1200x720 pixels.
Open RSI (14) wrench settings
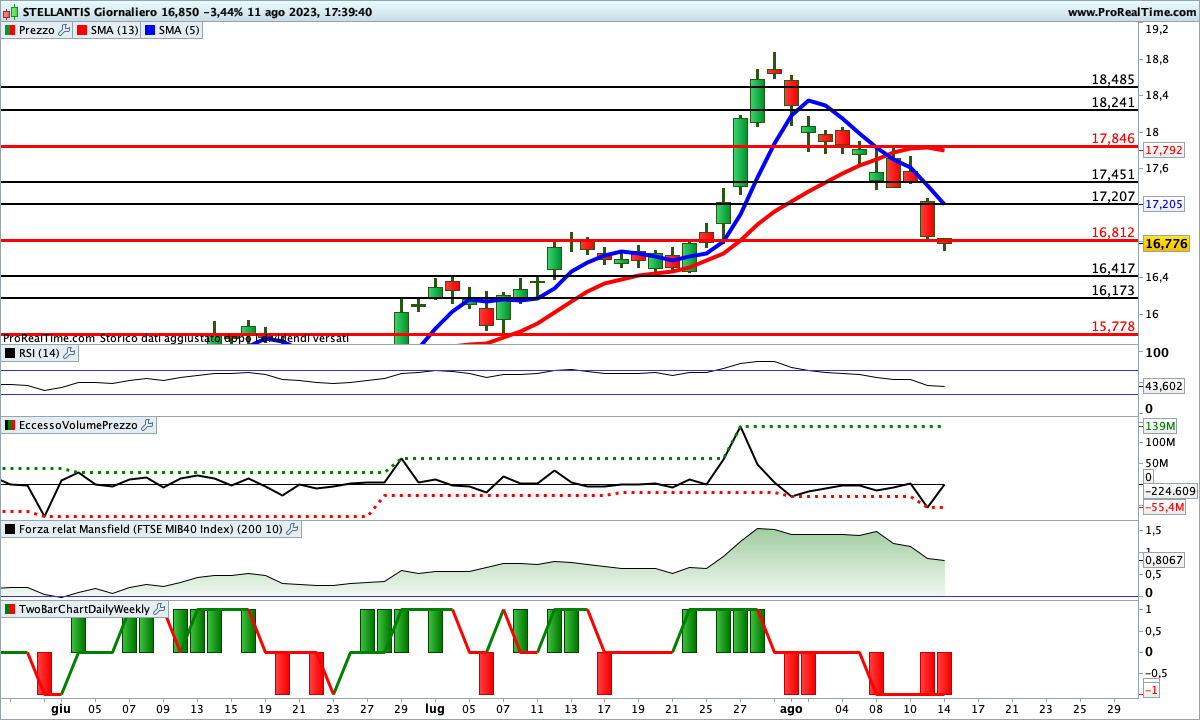click(69, 353)
